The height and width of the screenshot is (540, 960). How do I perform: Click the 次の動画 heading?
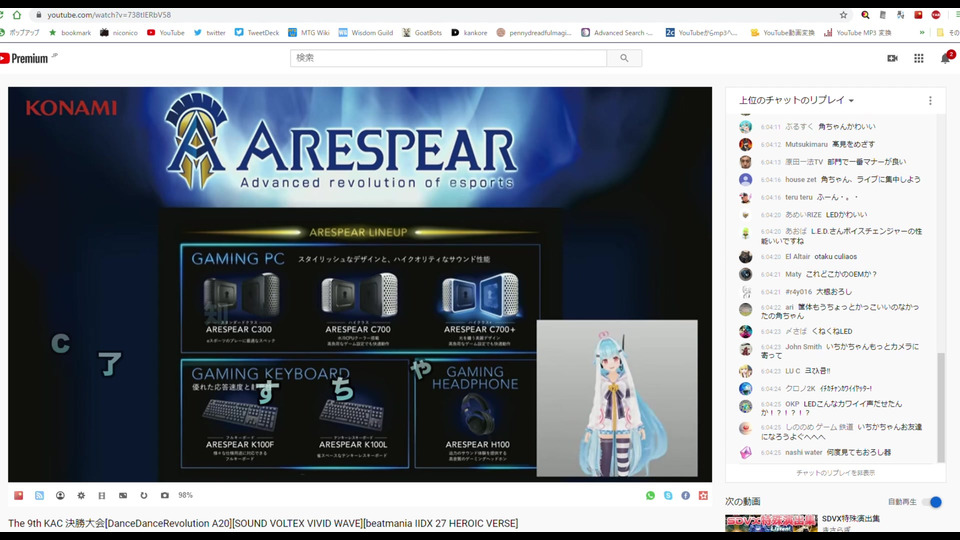pyautogui.click(x=743, y=501)
